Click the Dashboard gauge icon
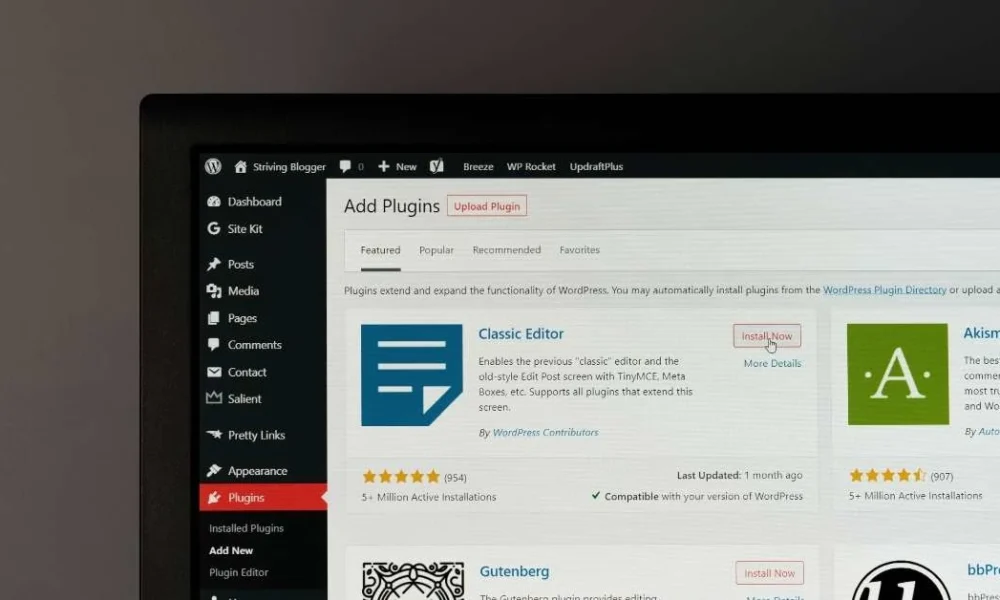 tap(214, 201)
